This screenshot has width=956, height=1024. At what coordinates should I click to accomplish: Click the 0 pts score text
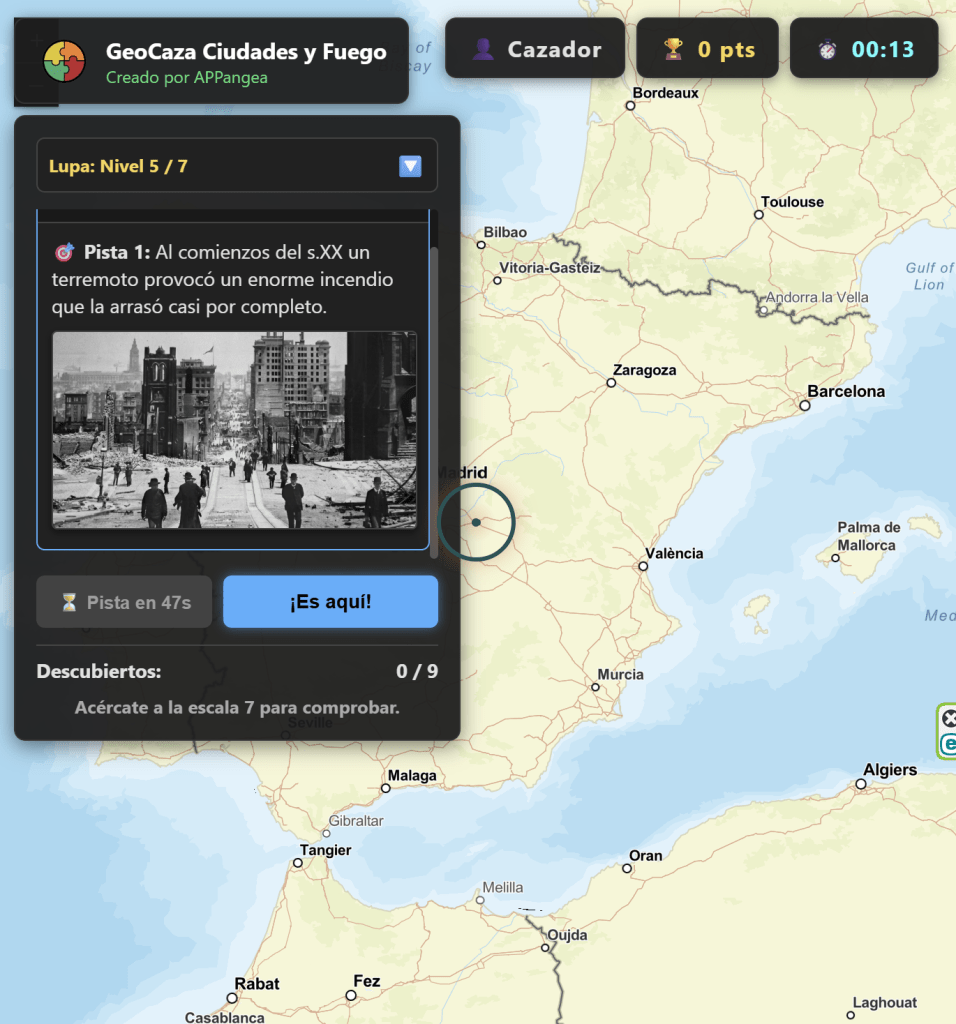point(726,50)
